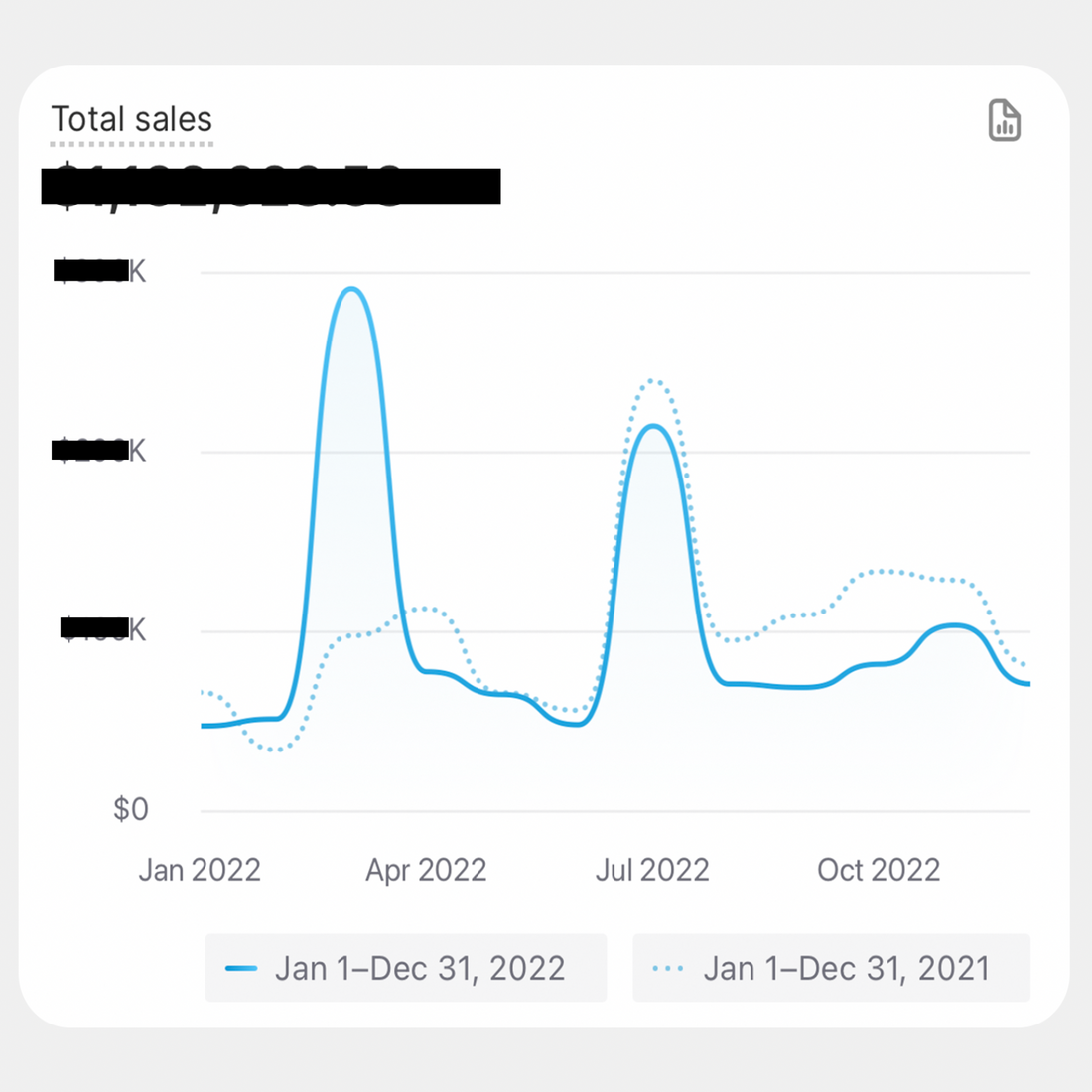The height and width of the screenshot is (1092, 1092).
Task: Select the Jan 2022 axis label
Action: 200,870
